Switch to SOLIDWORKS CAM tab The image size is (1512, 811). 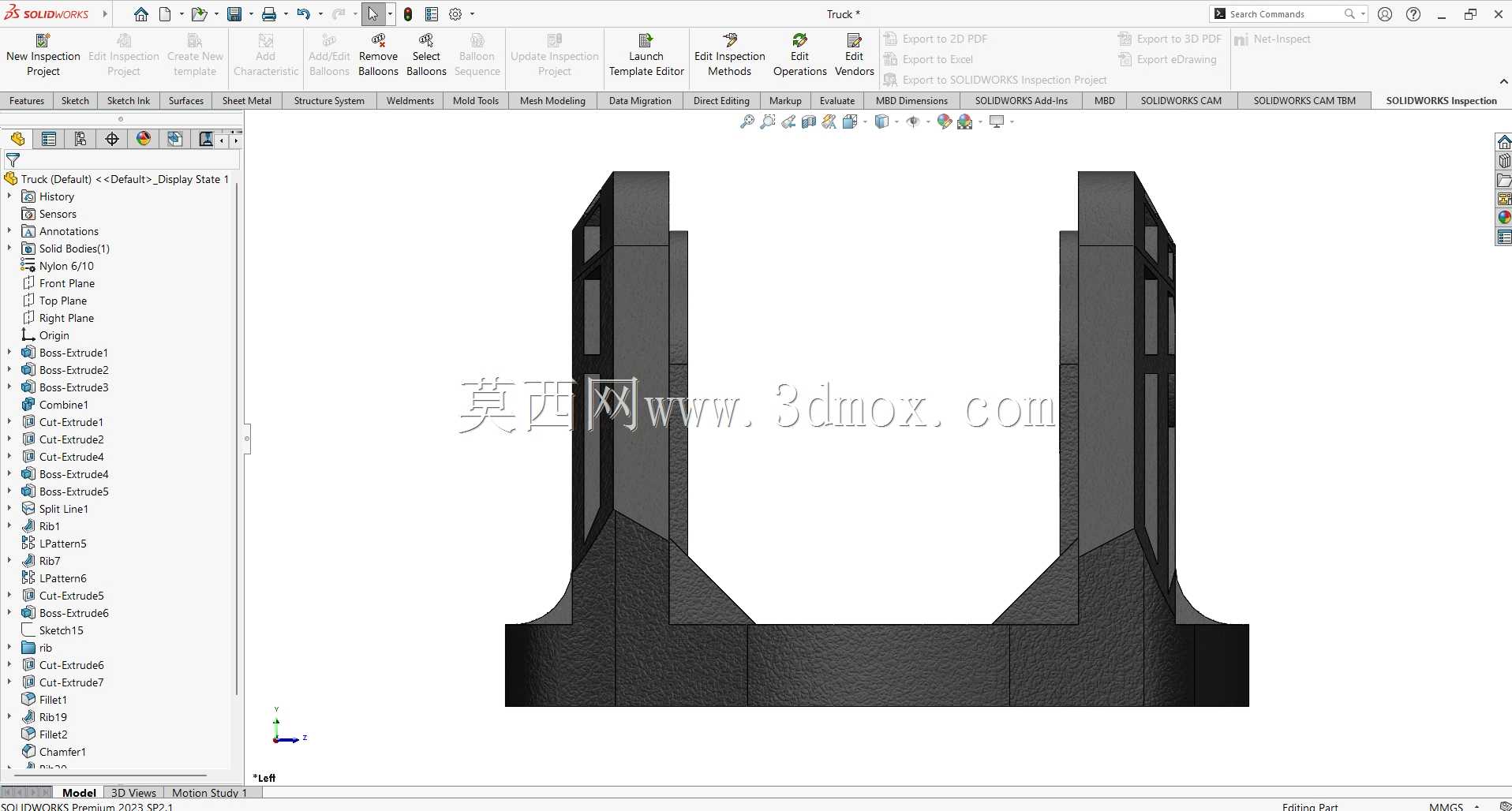pos(1181,101)
